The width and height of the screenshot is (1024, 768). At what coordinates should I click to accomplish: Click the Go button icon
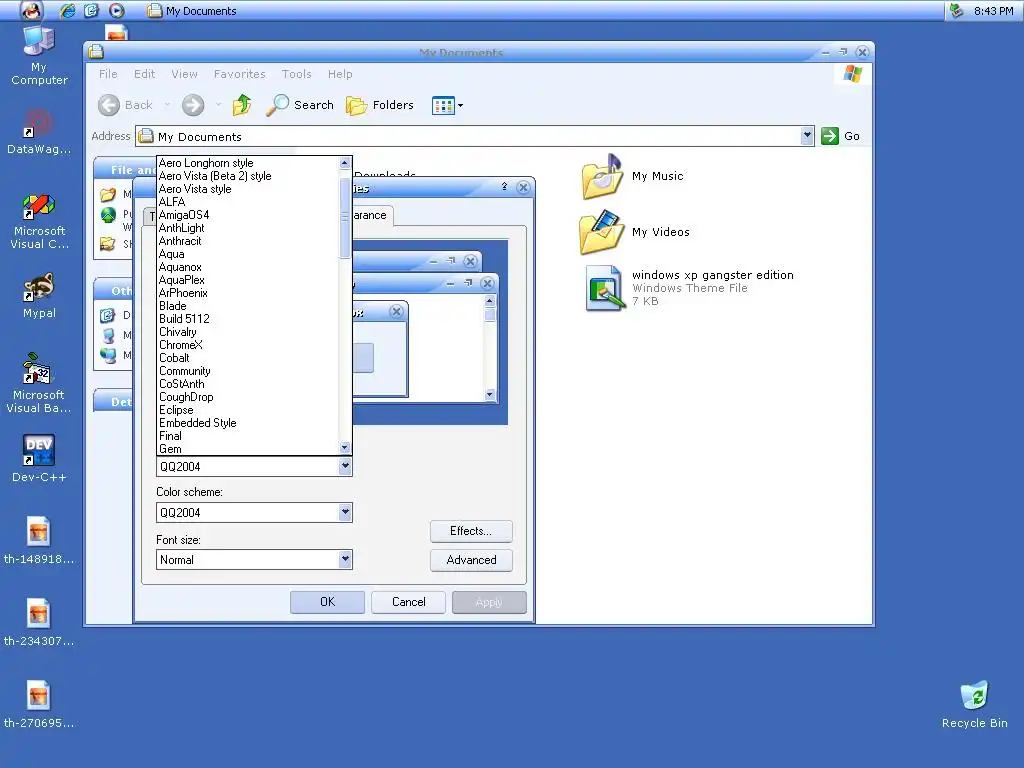pyautogui.click(x=829, y=136)
